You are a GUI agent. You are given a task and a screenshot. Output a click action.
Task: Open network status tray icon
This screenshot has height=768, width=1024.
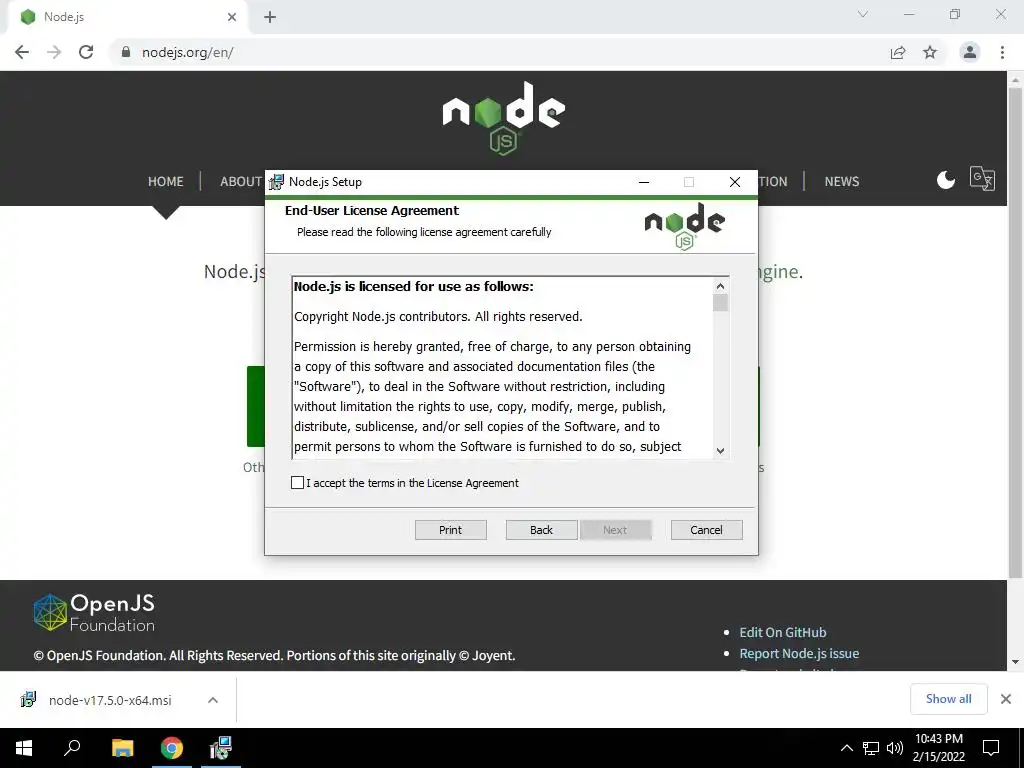[871, 748]
